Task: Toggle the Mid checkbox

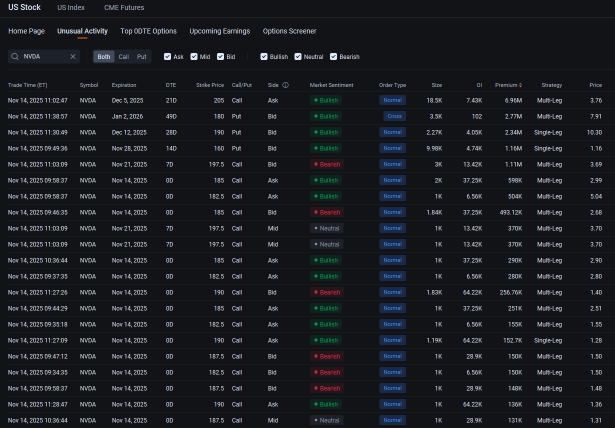Action: 194,57
